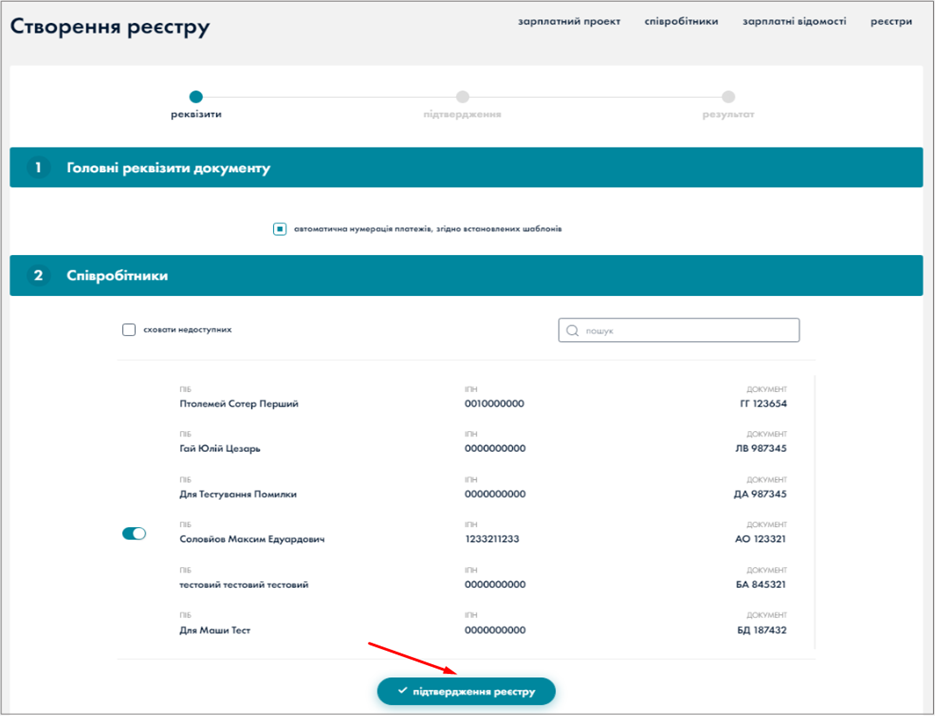Uncheck automatic payment numbering checkbox
Image resolution: width=935 pixels, height=716 pixels.
[280, 229]
